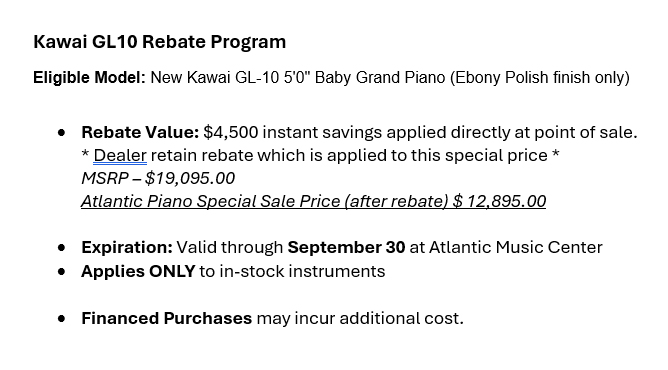
Task: Click the Ebony Polish finish only text
Action: tap(540, 77)
